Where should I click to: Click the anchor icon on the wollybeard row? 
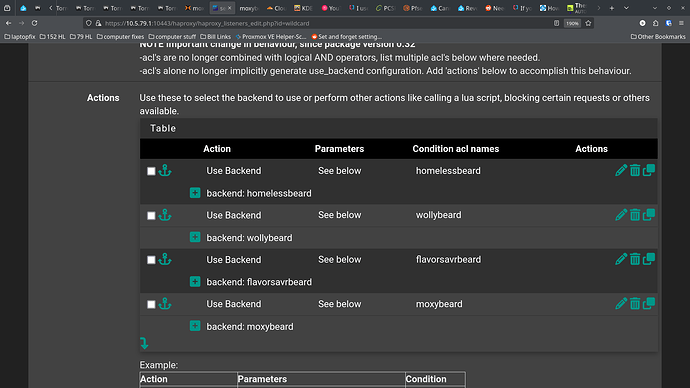[165, 215]
